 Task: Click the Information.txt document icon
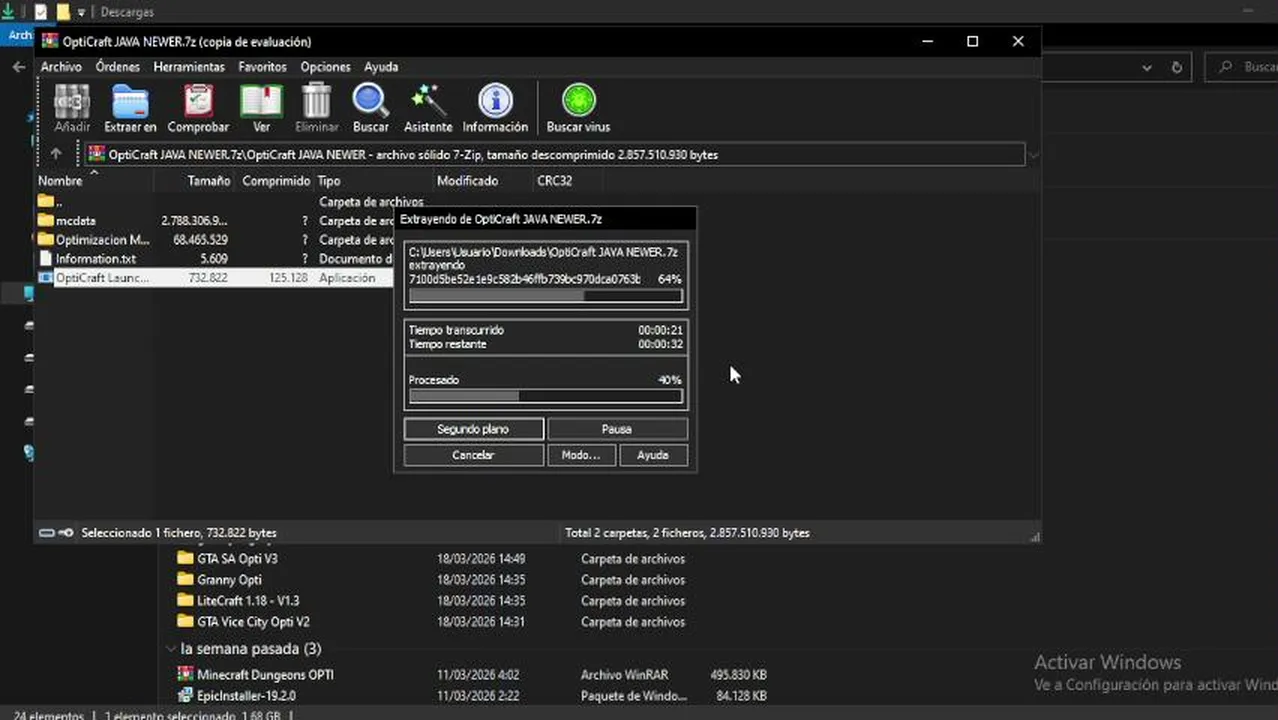pos(45,258)
